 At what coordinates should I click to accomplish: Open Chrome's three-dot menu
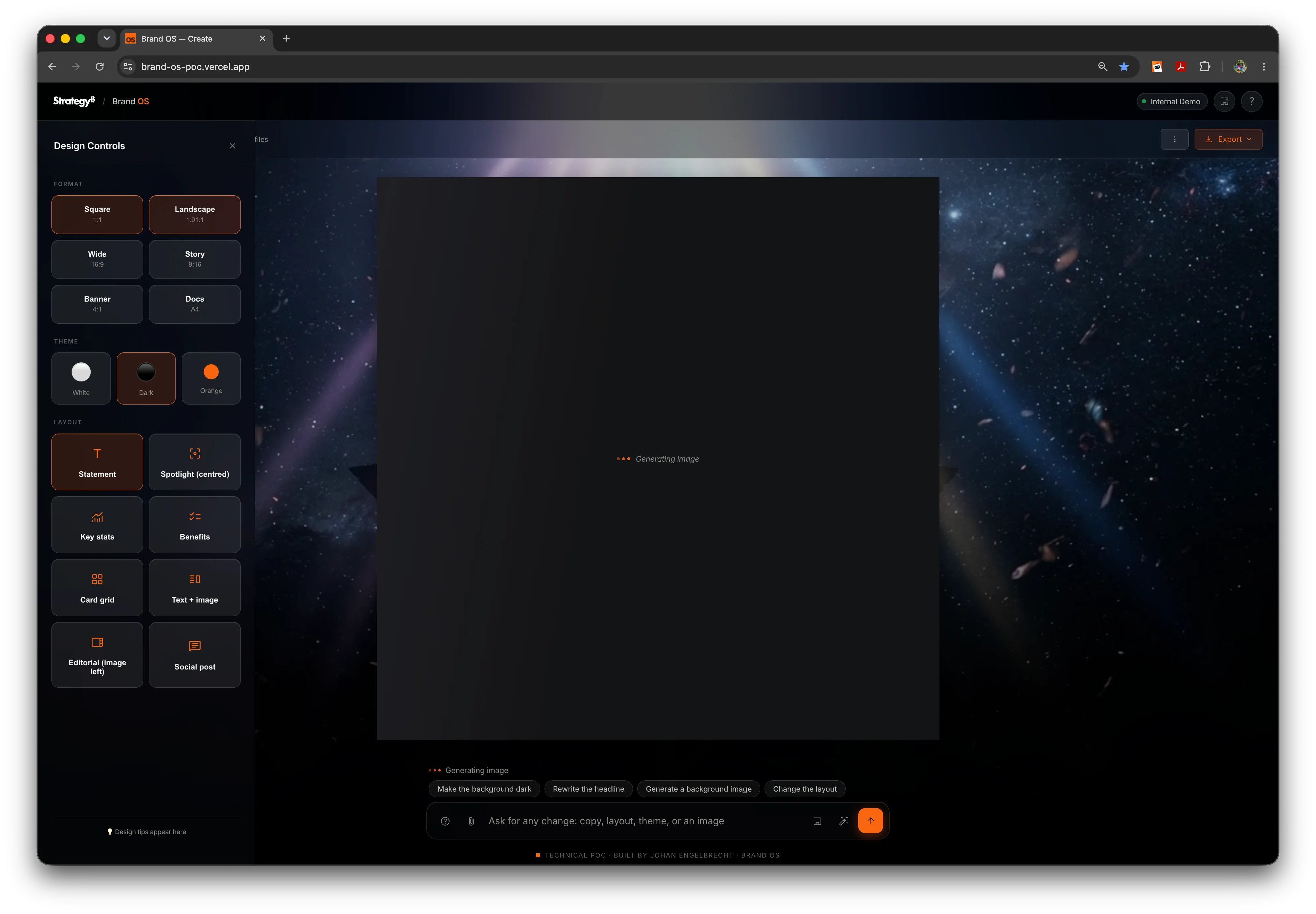point(1263,66)
